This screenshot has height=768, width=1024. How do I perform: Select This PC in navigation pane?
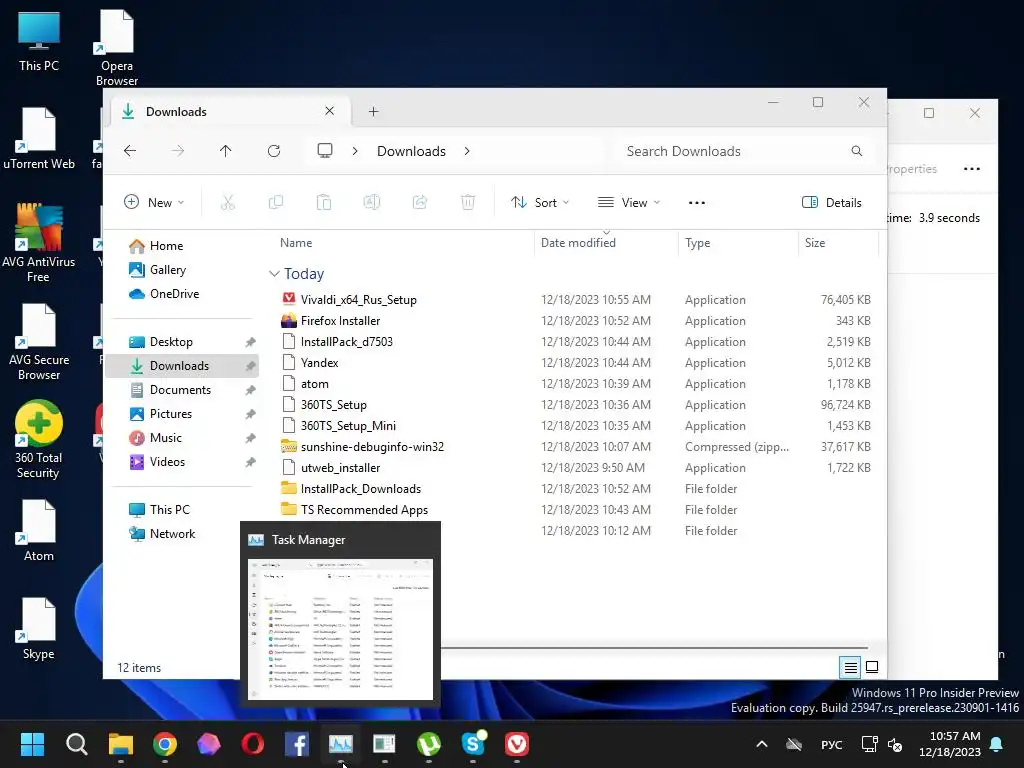pos(159,509)
